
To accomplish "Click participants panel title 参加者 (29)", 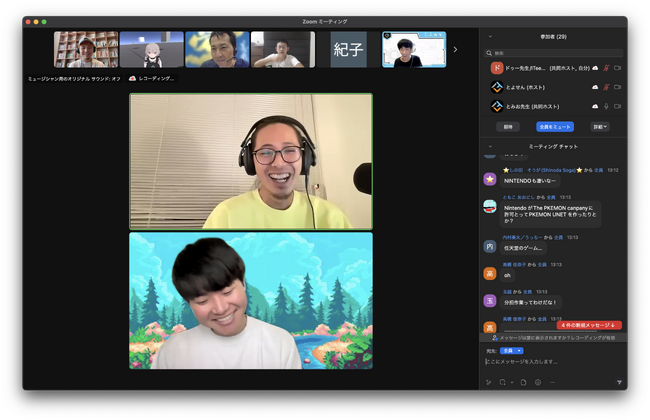I will [553, 36].
